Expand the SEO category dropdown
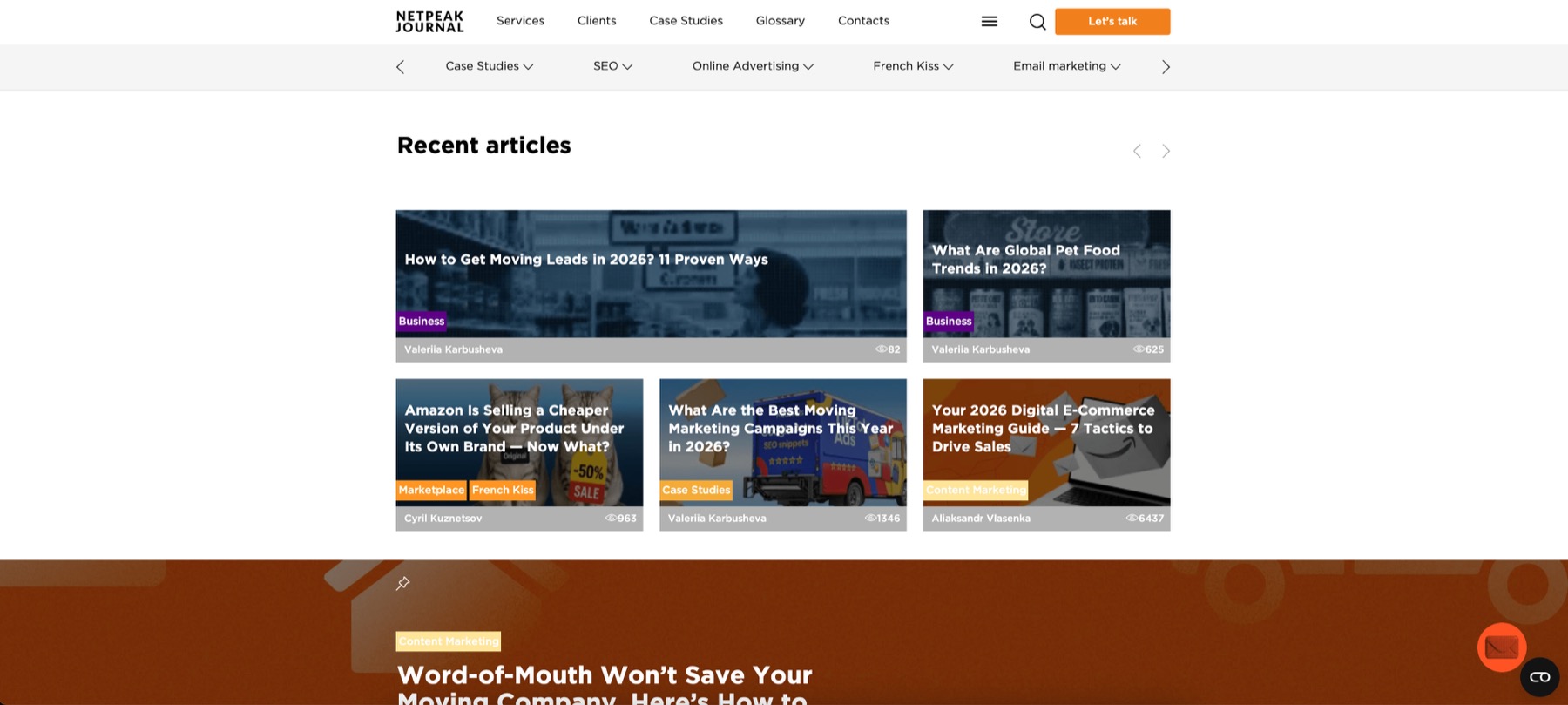Viewport: 1568px width, 705px height. coord(612,66)
